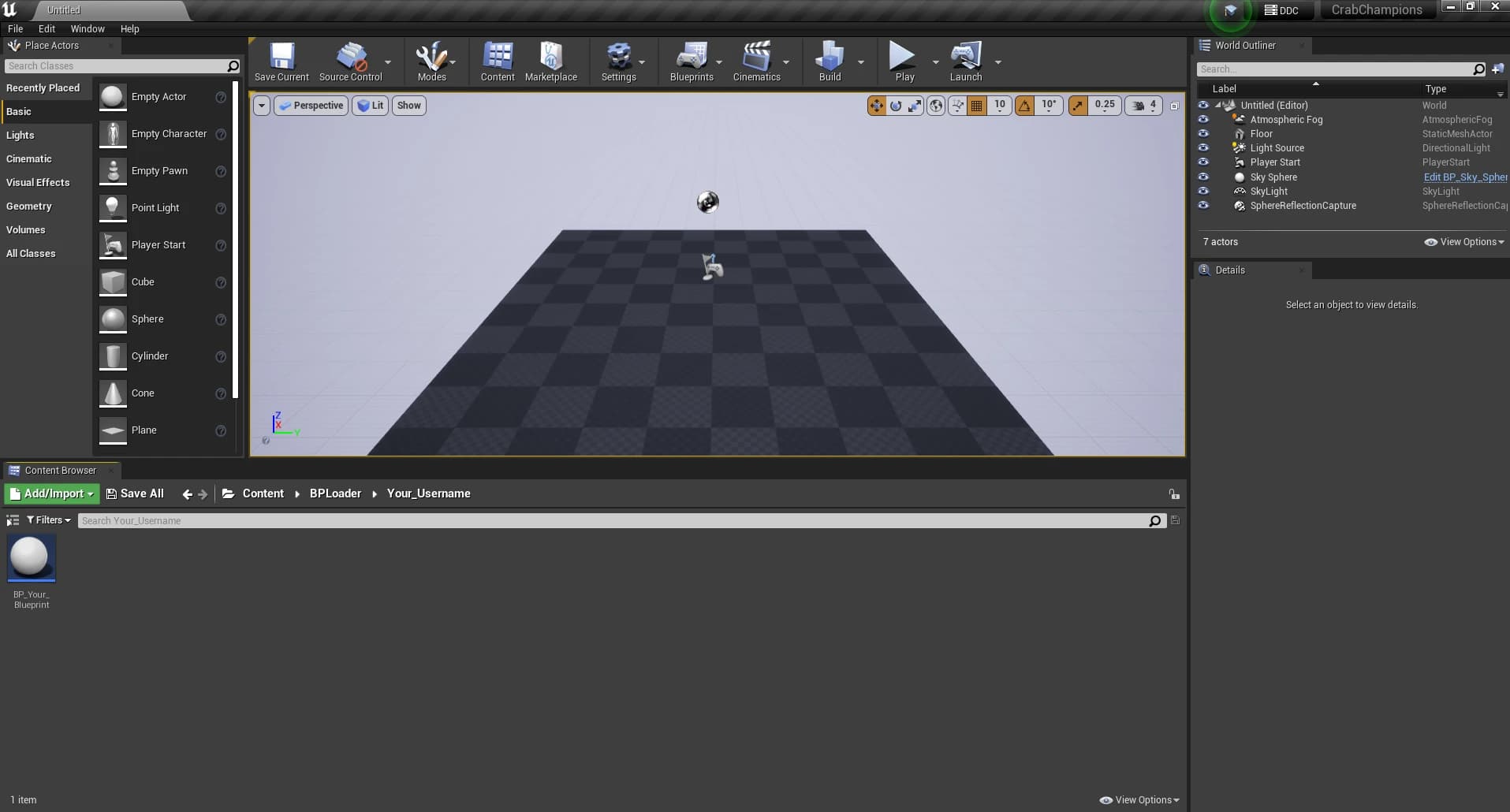Screen dimensions: 1510x812
Task: Open World Outliner View Options
Action: click(1464, 242)
